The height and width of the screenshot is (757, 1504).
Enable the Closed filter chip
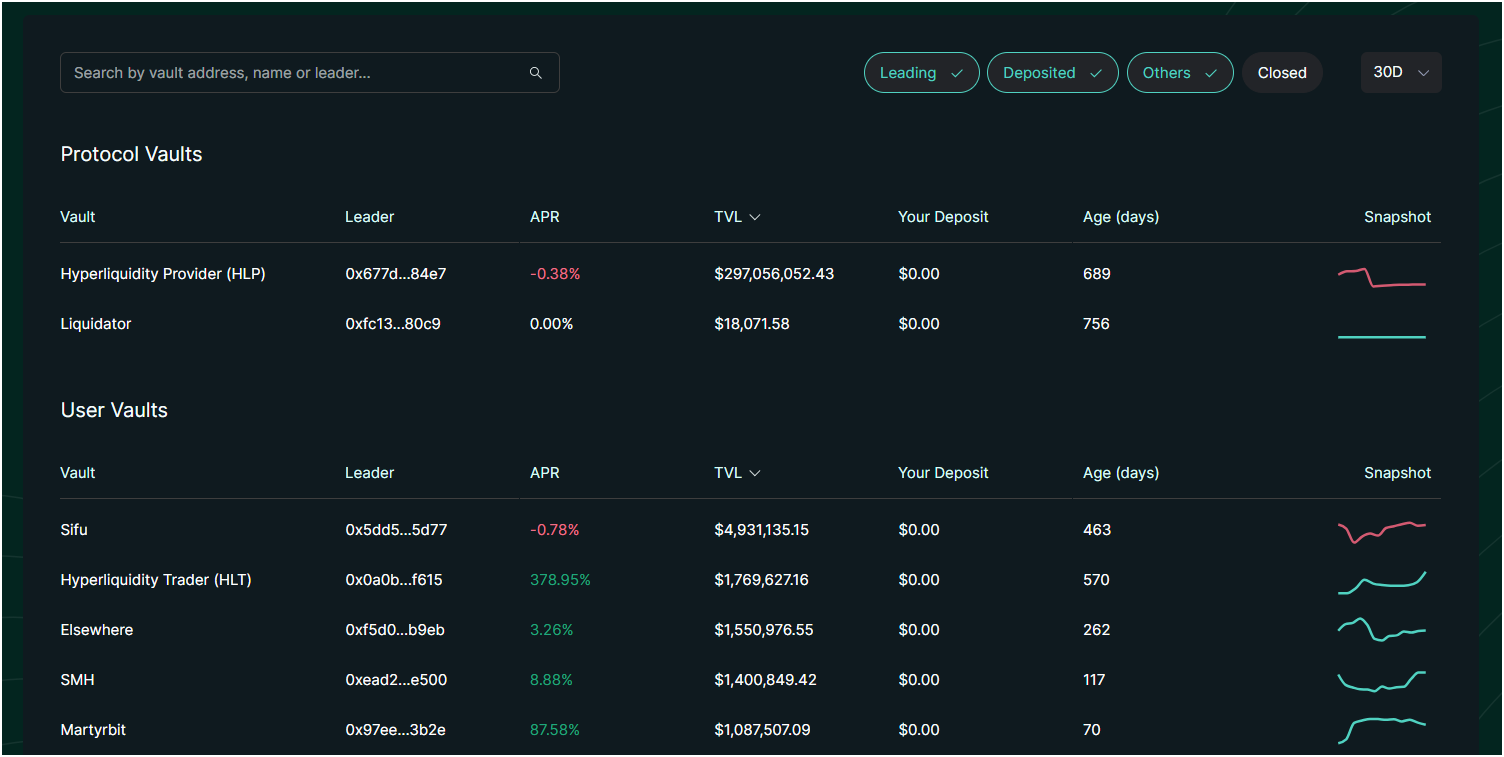point(1282,73)
